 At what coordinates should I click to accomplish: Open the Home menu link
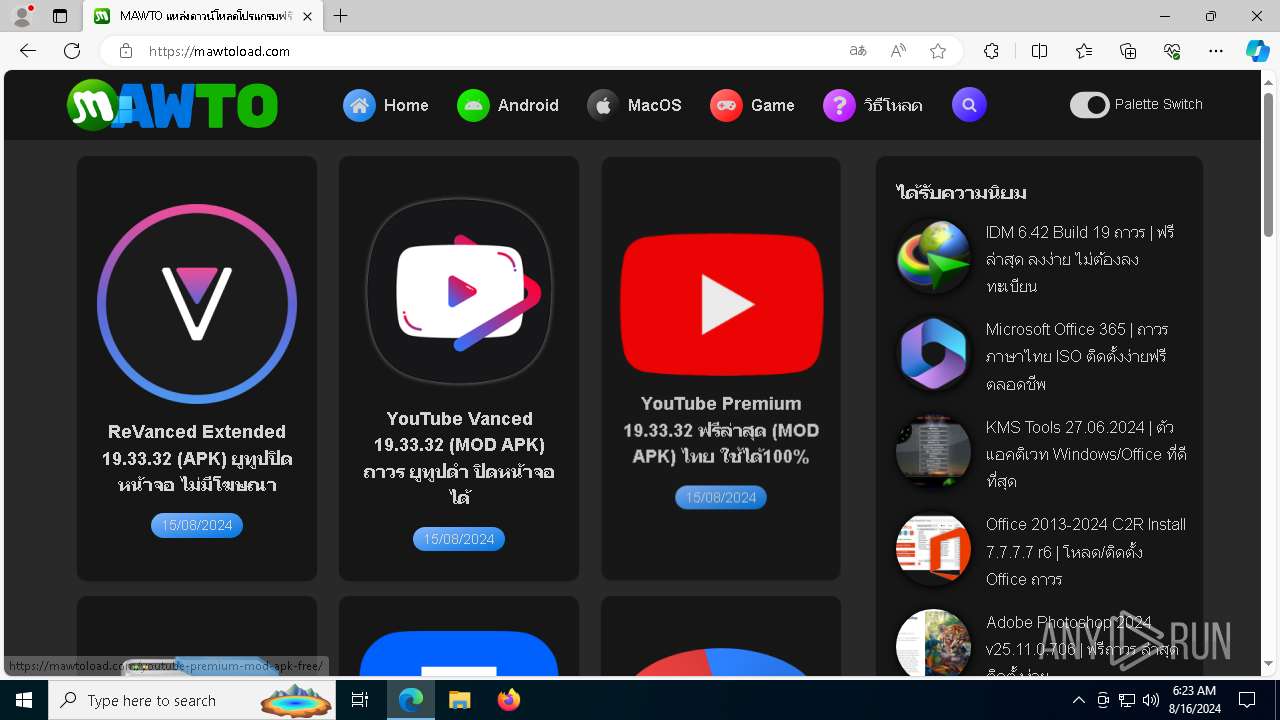pyautogui.click(x=406, y=105)
